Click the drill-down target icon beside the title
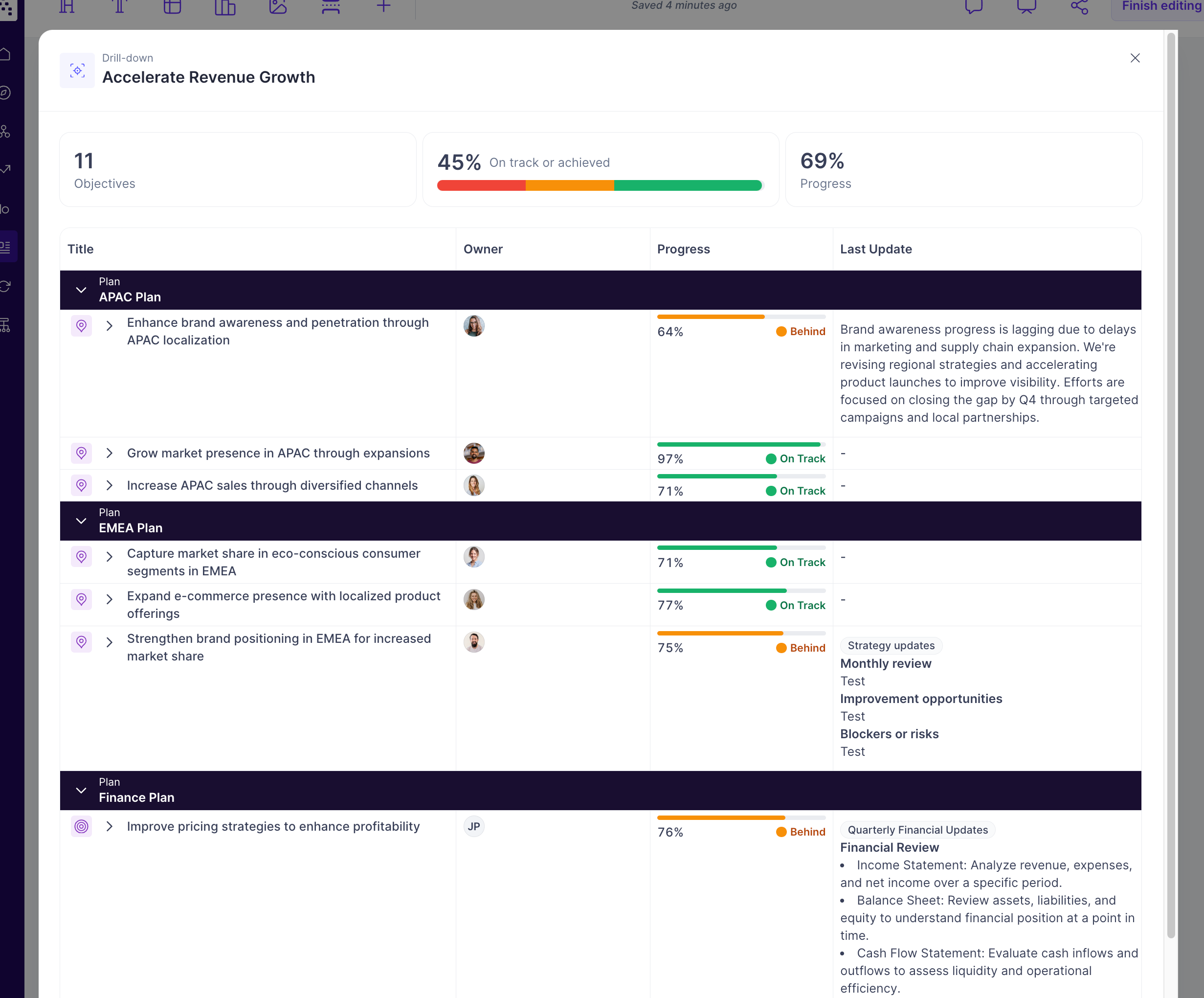Image resolution: width=1204 pixels, height=998 pixels. (77, 70)
